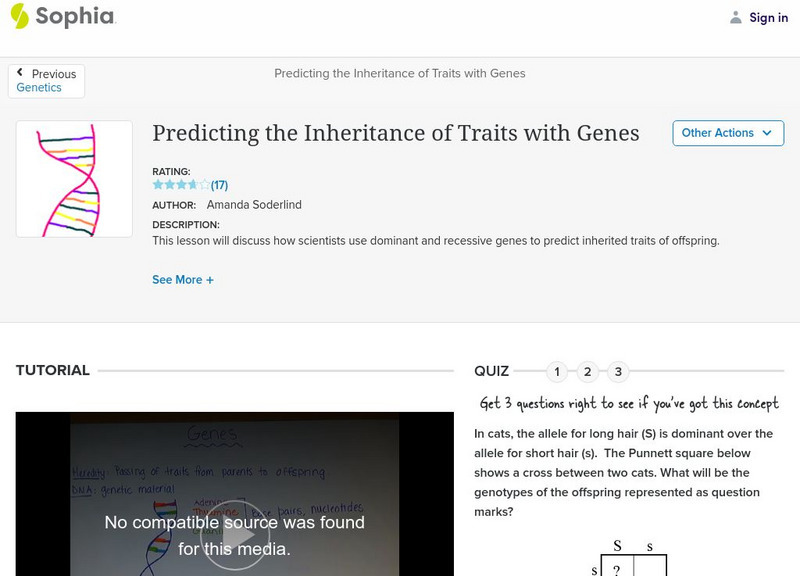Go to quiz question 2
Image resolution: width=800 pixels, height=576 pixels.
coord(588,372)
